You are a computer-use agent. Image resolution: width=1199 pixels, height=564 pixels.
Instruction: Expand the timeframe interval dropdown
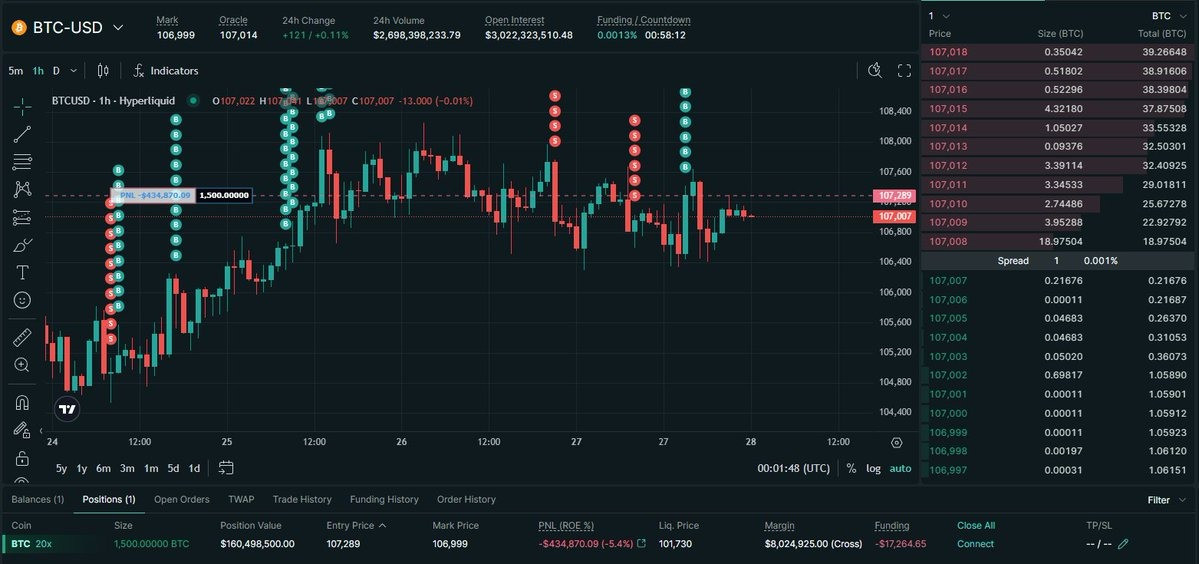(x=73, y=71)
